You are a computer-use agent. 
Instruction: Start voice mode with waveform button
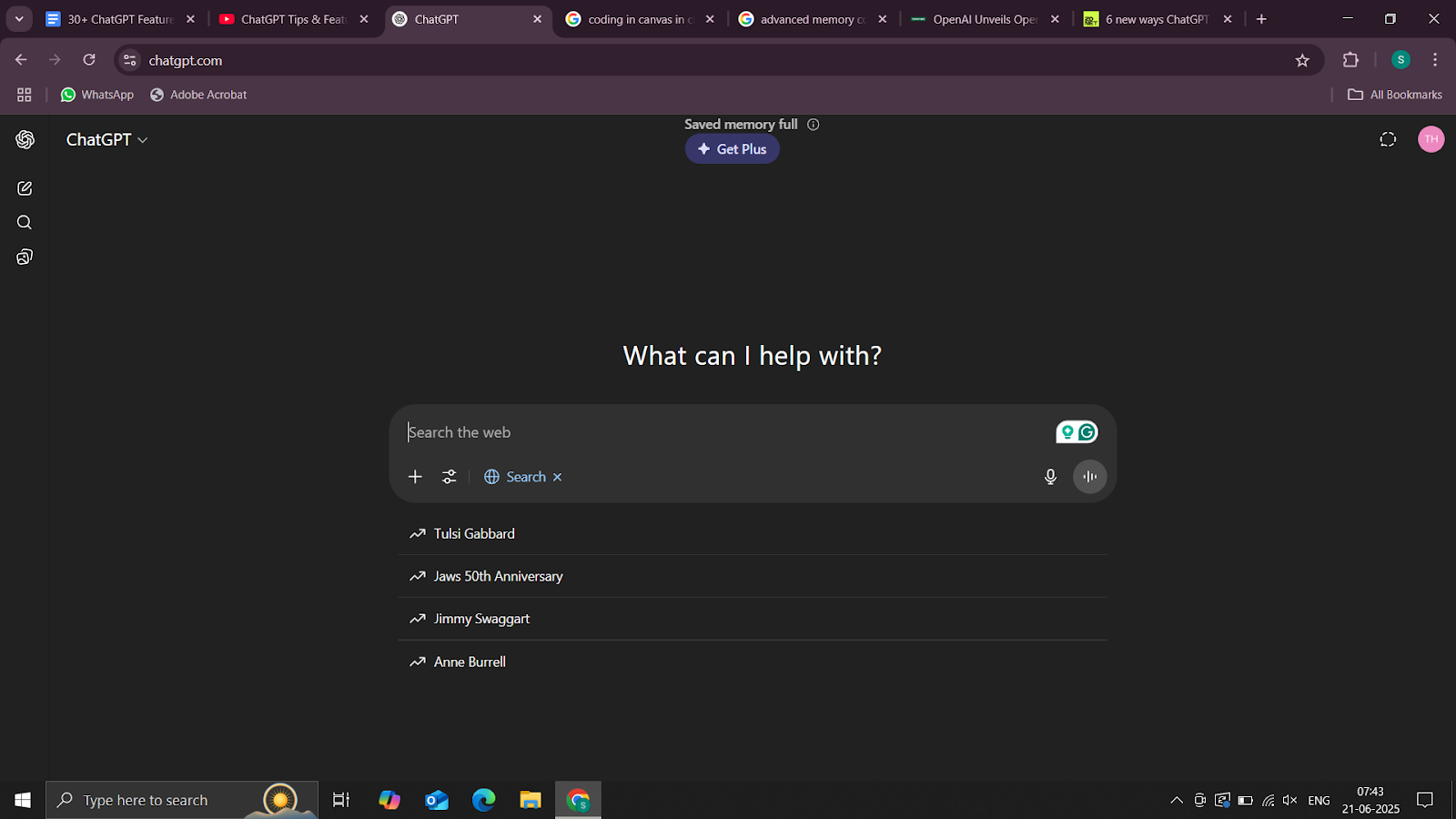[1090, 477]
